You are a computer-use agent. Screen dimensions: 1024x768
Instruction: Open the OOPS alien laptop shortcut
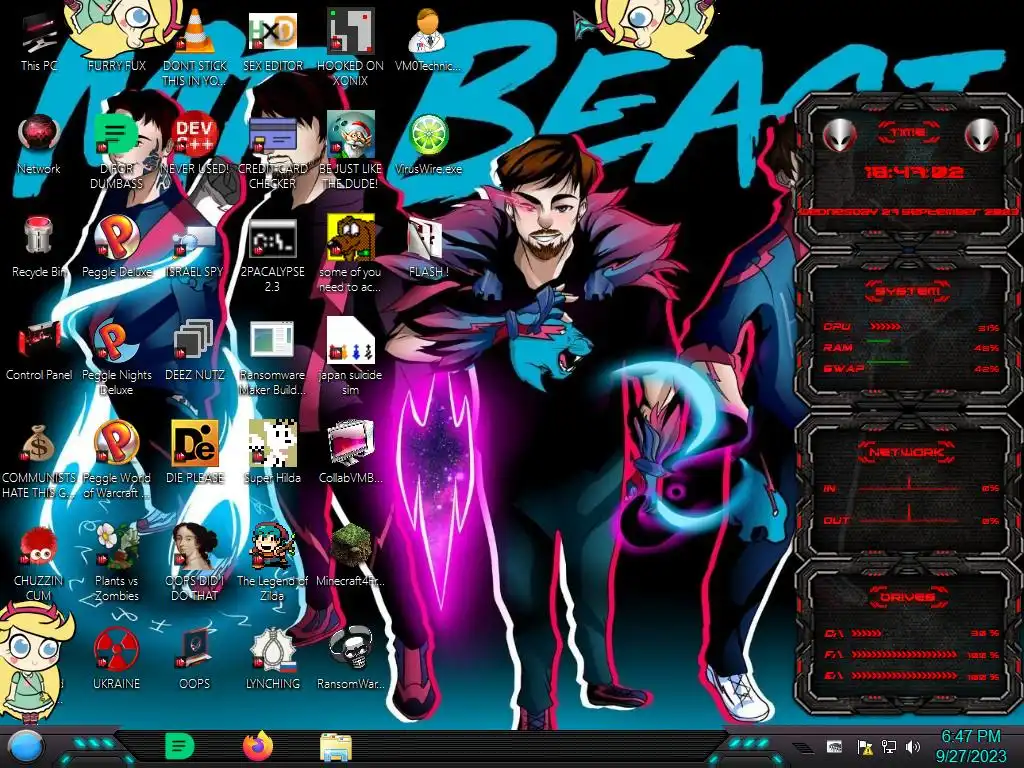tap(195, 649)
